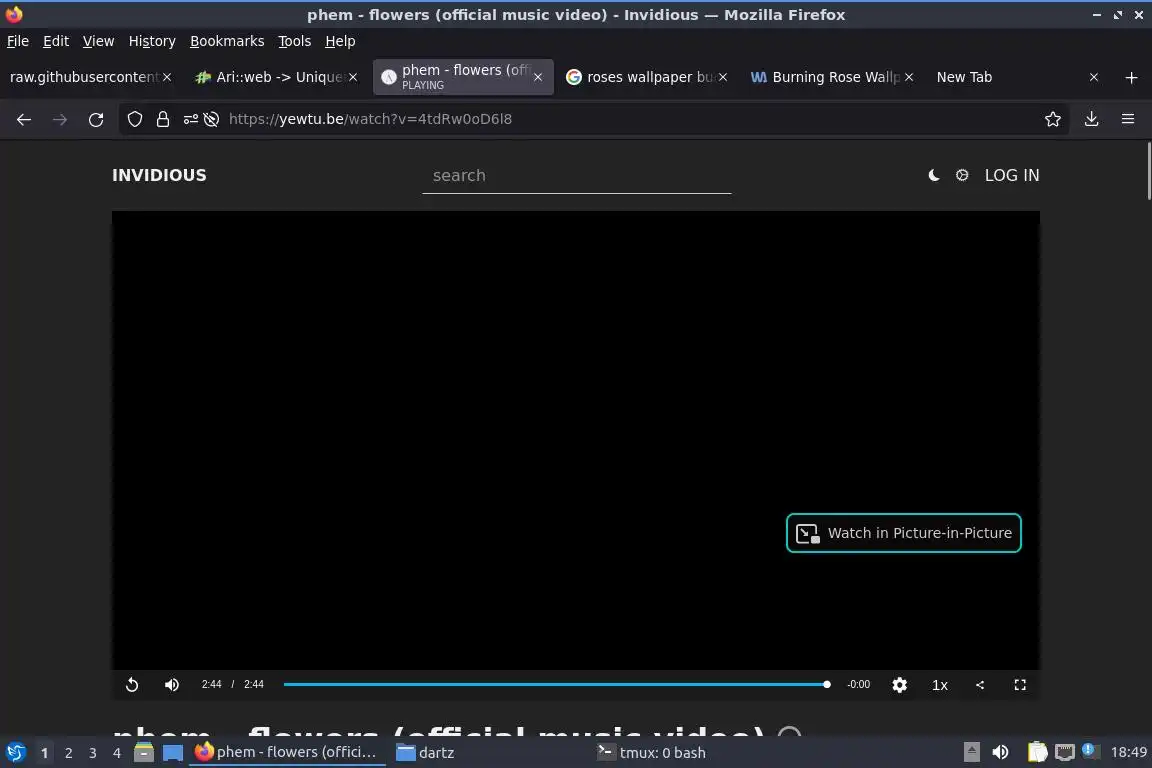The height and width of the screenshot is (768, 1152).
Task: Click the Watch in Picture-in-Picture button
Action: tap(904, 533)
